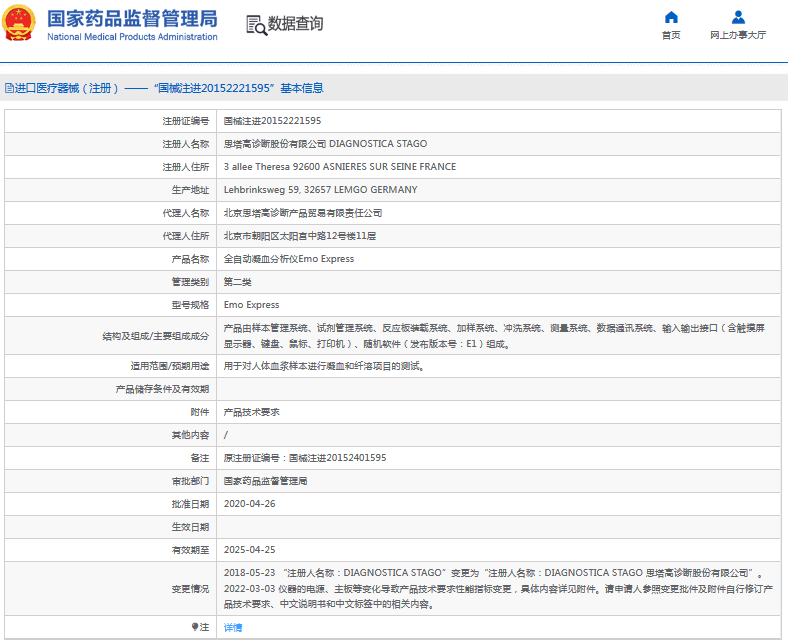
Task: Click 国家药品监督管理局 site title
Action: pos(132,19)
